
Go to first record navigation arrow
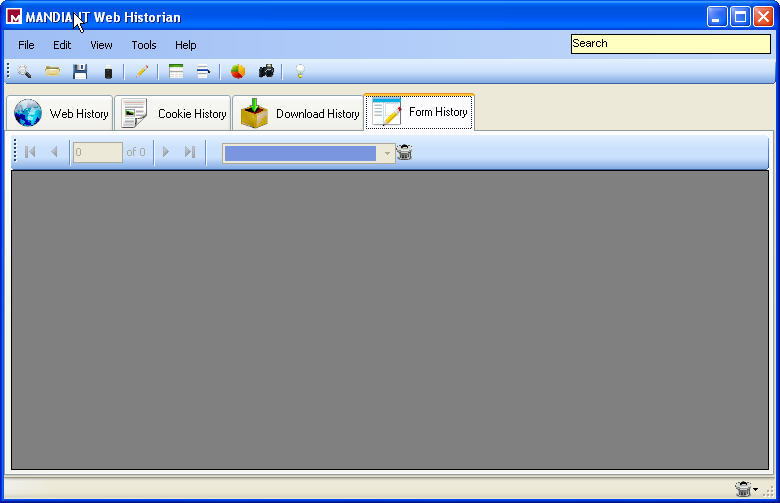click(x=30, y=152)
